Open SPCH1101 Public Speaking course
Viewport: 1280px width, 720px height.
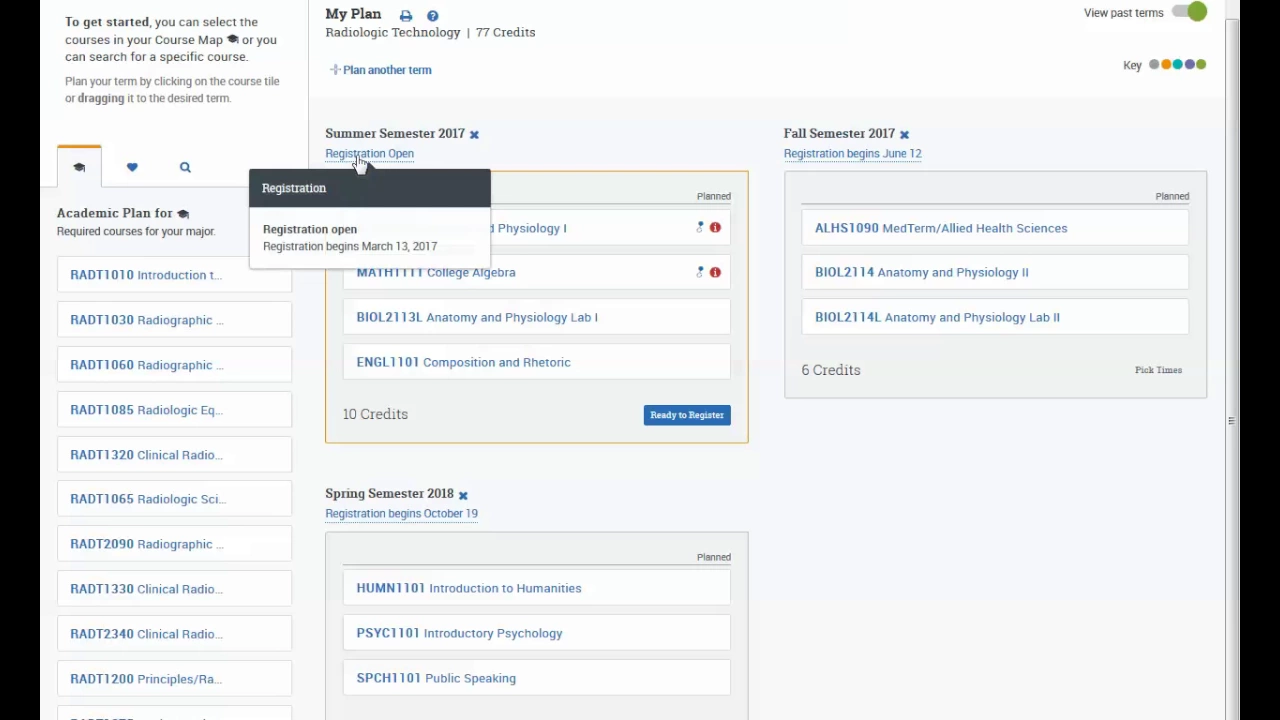coord(536,678)
